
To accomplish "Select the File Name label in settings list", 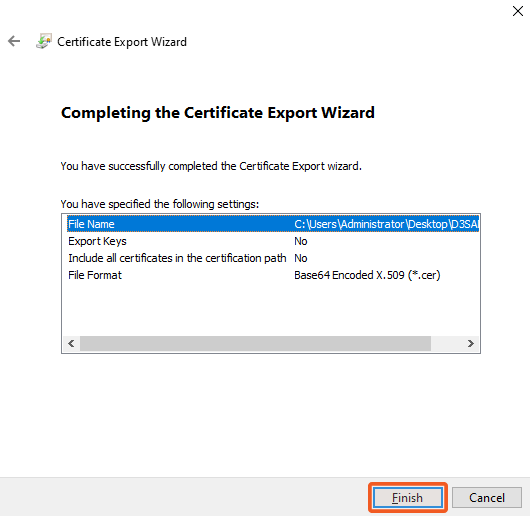I will [91, 224].
